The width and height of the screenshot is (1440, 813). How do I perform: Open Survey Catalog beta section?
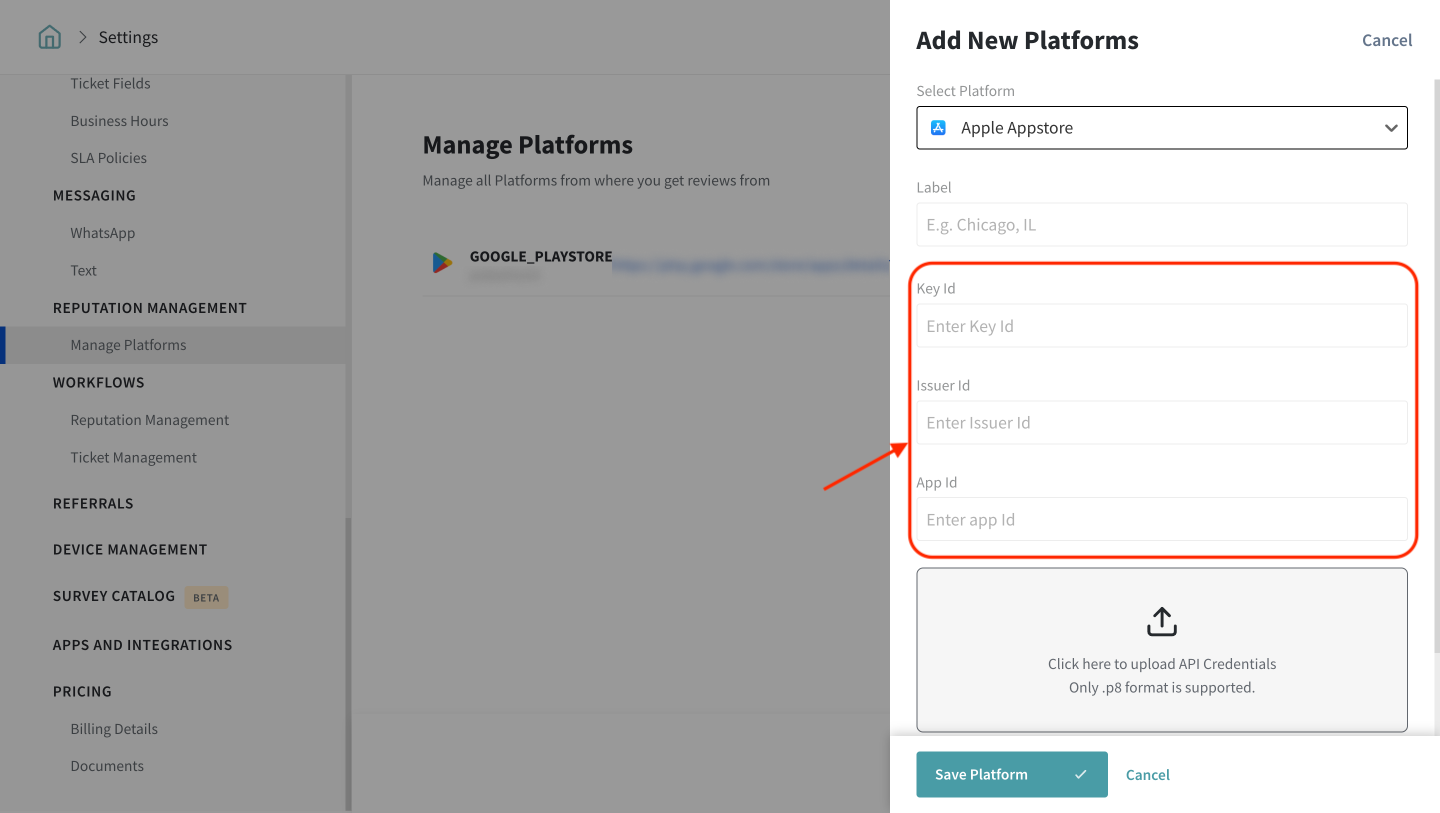coord(114,596)
